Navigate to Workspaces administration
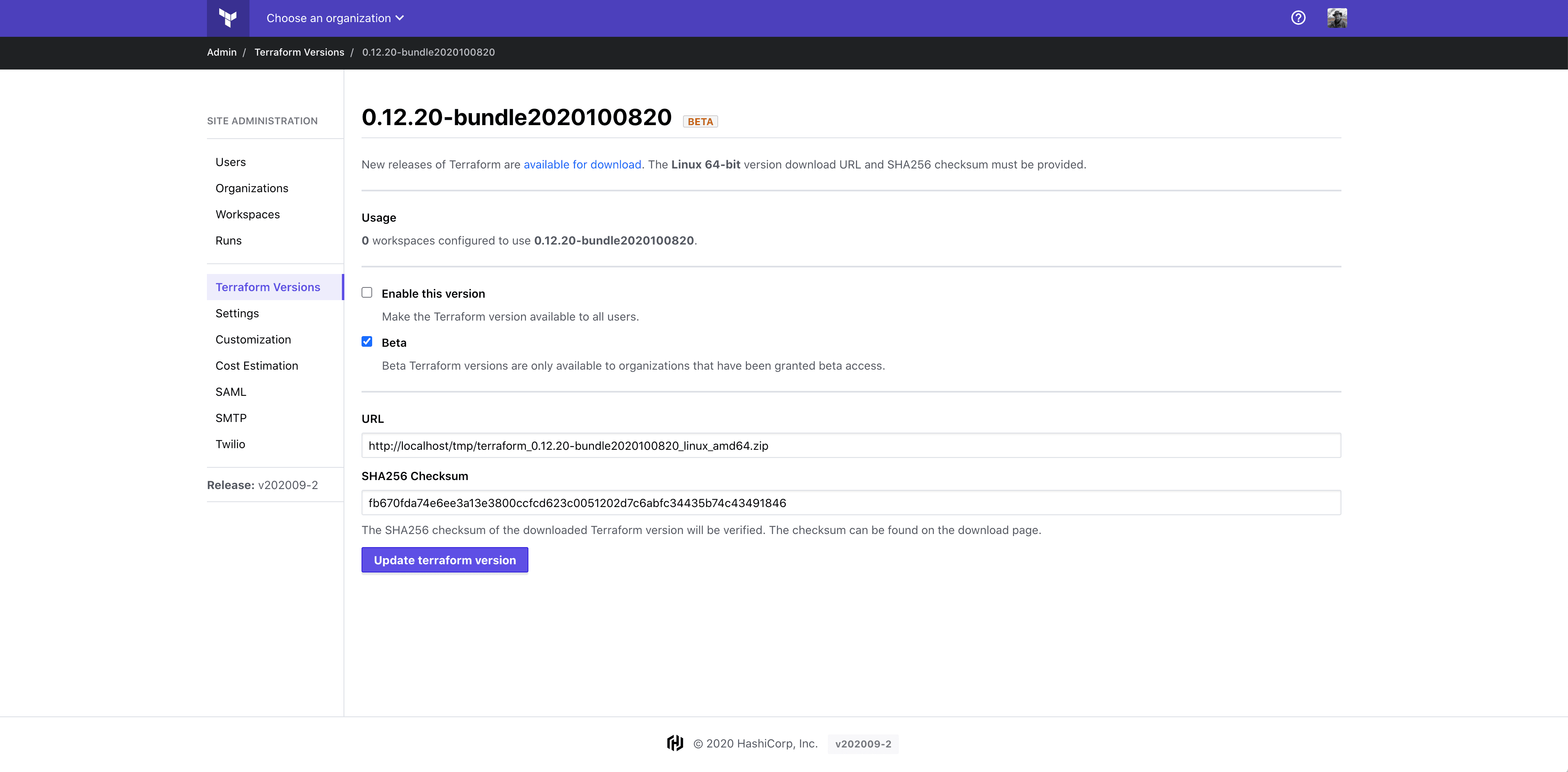The width and height of the screenshot is (1568, 772). pyautogui.click(x=247, y=214)
